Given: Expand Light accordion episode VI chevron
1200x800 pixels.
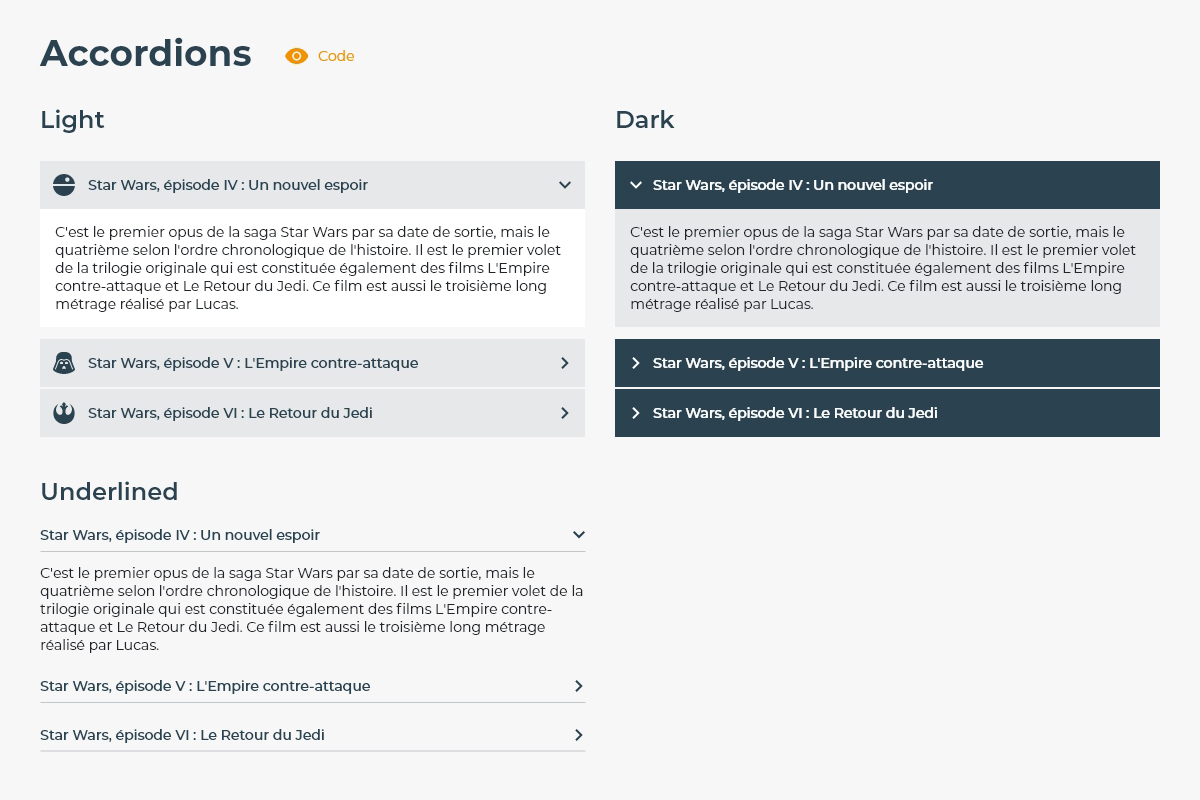Looking at the screenshot, I should [x=565, y=413].
